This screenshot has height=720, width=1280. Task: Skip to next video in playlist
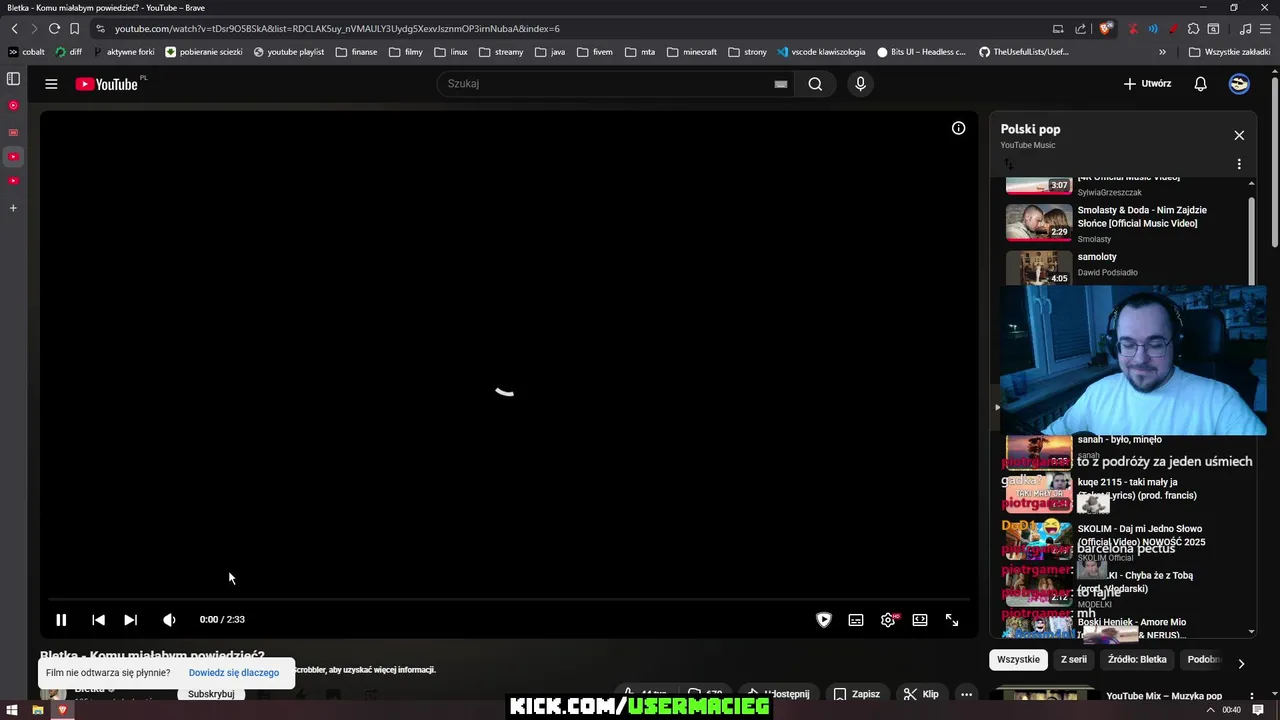click(x=130, y=620)
